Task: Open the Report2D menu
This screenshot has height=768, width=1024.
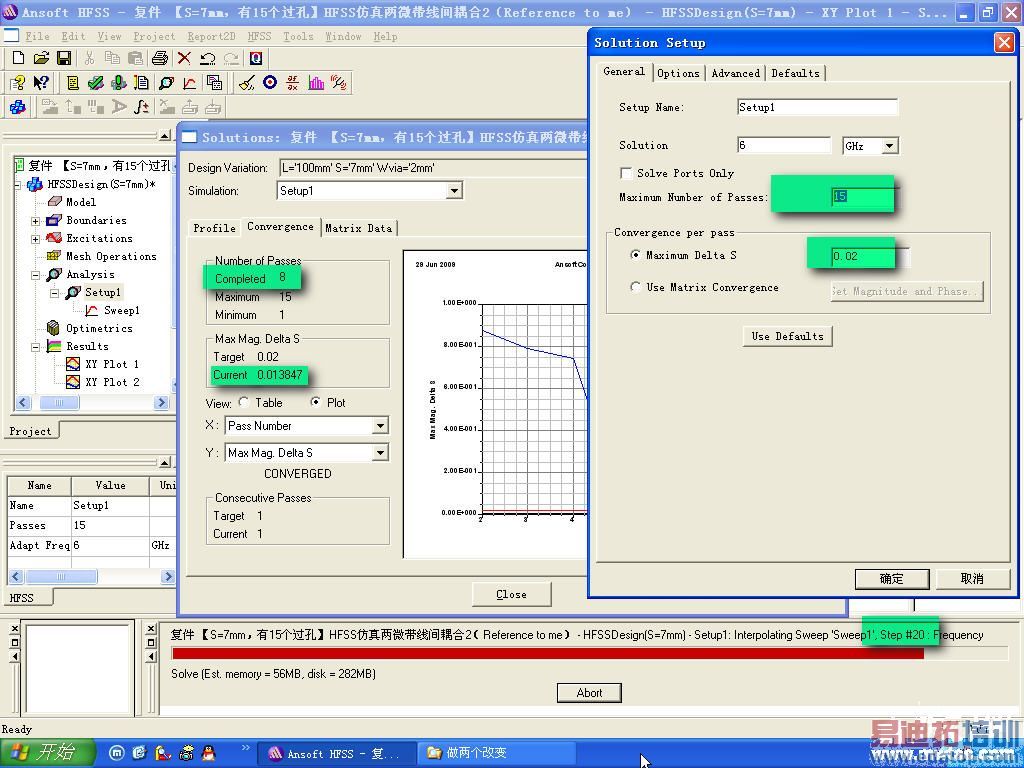Action: [212, 37]
